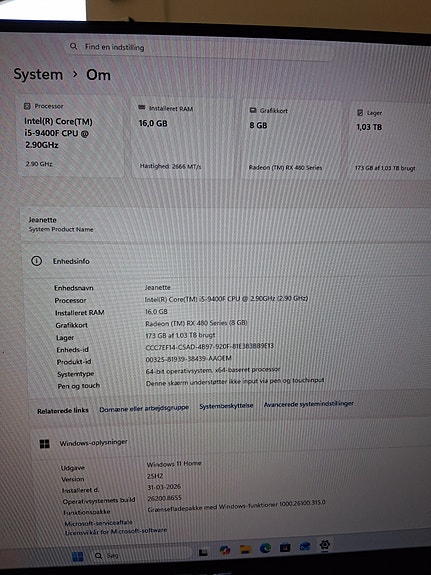Open File Explorer folder icon
The height and width of the screenshot is (575, 431).
click(245, 549)
